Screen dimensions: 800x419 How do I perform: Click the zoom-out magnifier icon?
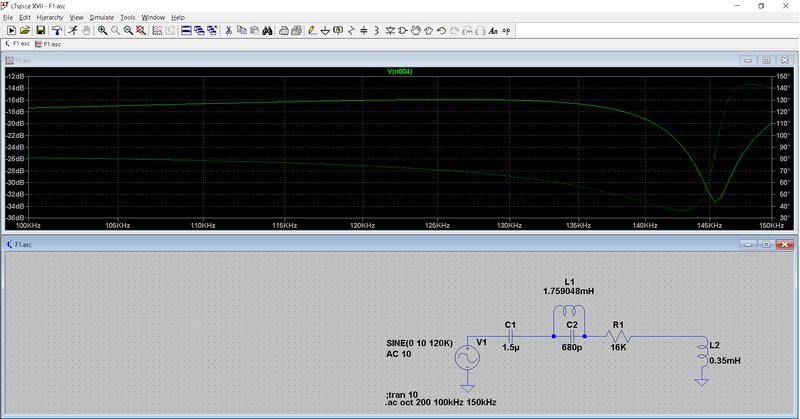point(128,31)
